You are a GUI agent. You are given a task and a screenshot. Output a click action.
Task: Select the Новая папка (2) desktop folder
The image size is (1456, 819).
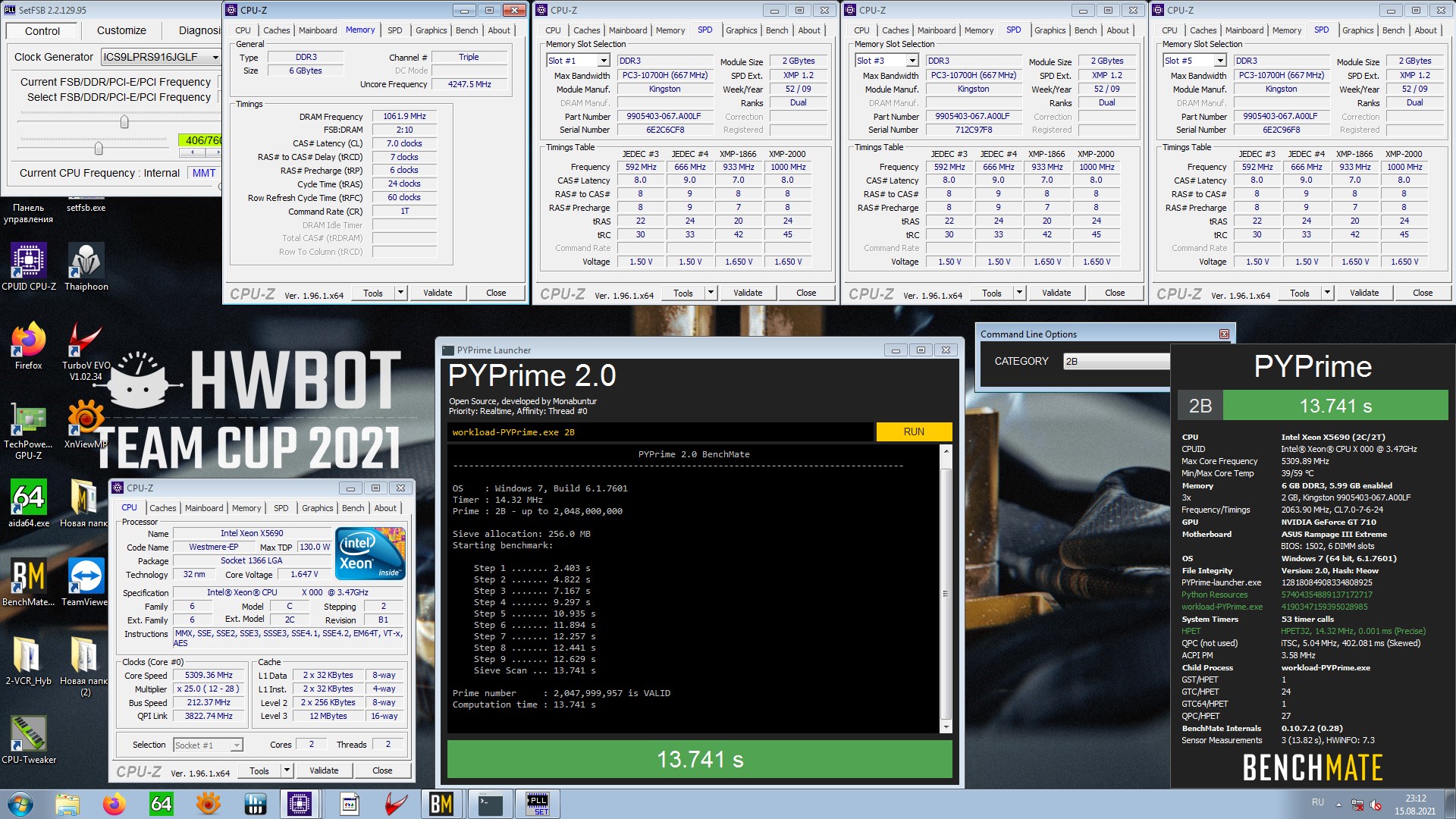pyautogui.click(x=84, y=666)
